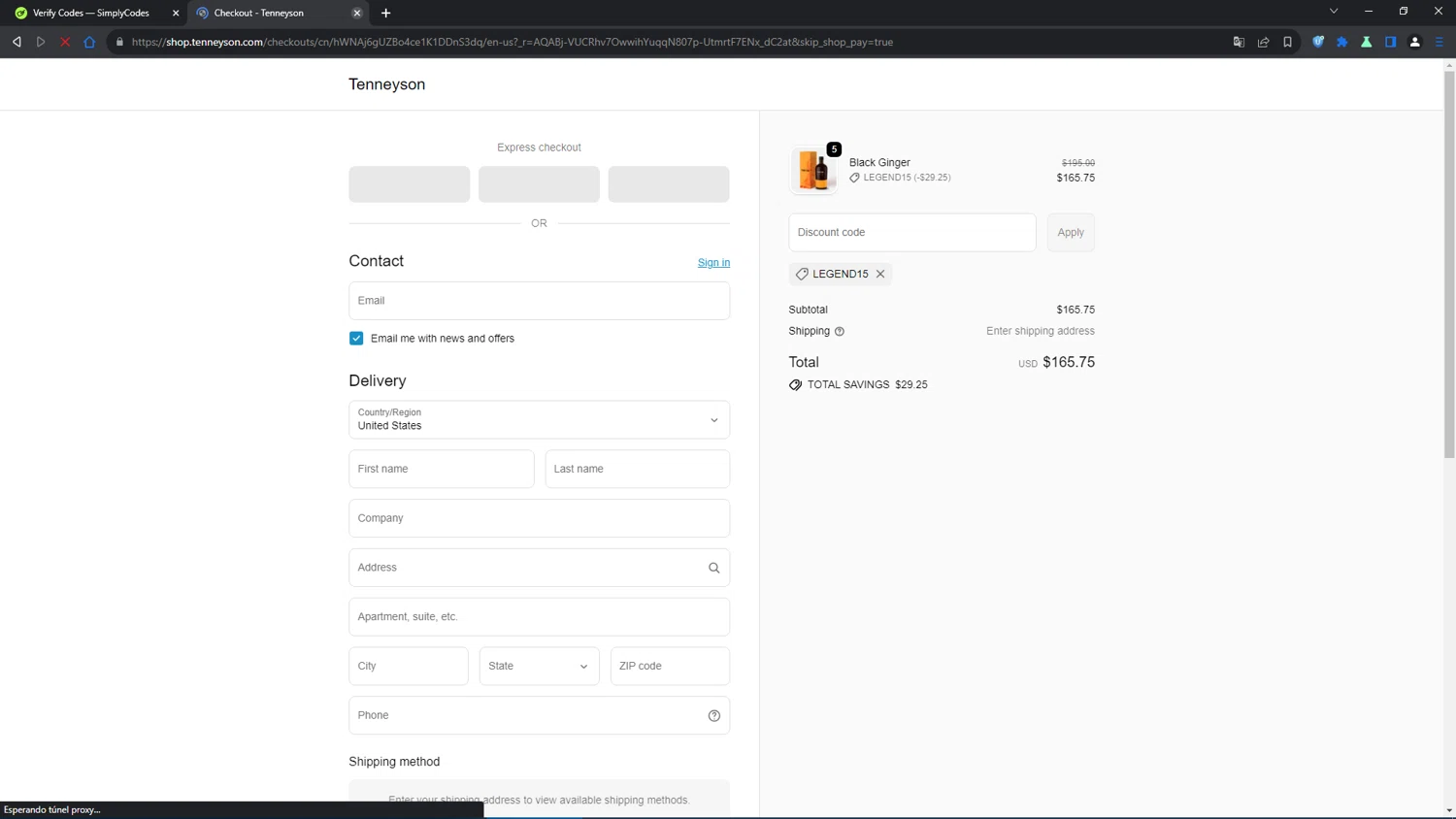Click the middle express checkout button
The height and width of the screenshot is (819, 1456).
click(539, 184)
